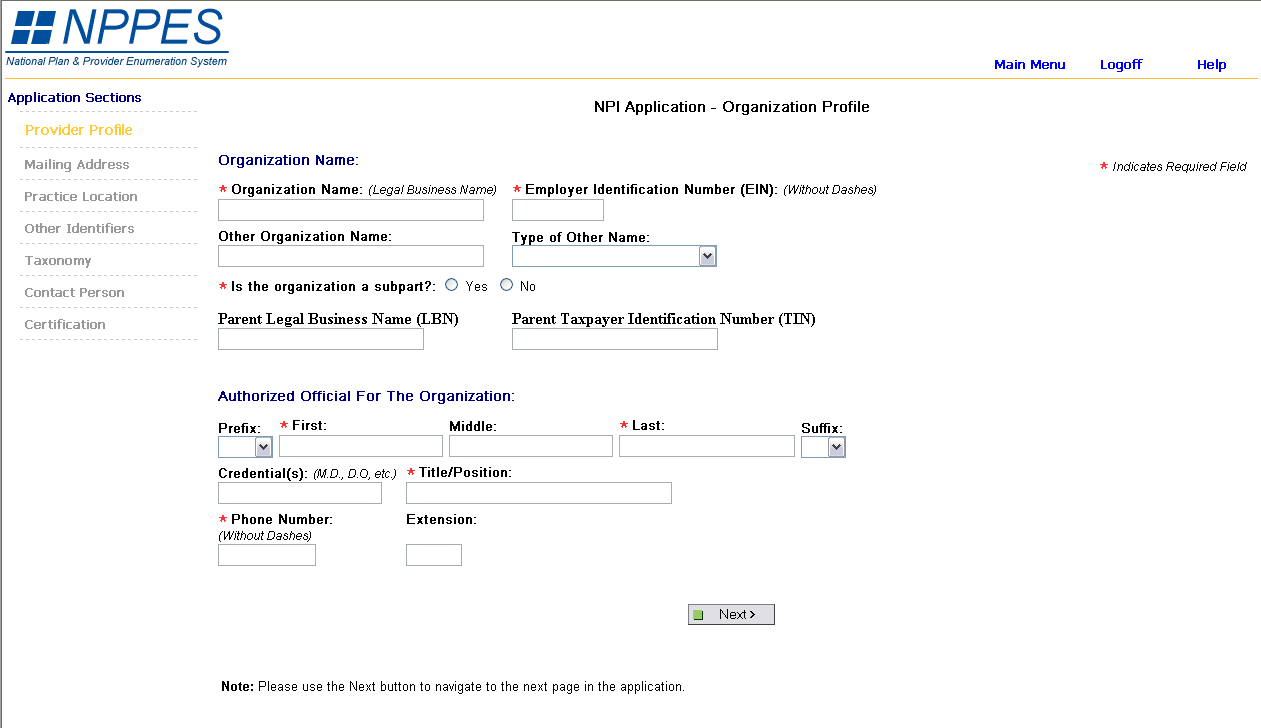Focus the Title/Position input field

(538, 493)
